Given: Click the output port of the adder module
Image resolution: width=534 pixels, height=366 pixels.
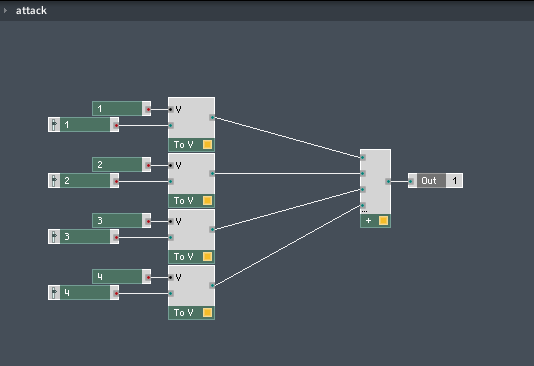Looking at the screenshot, I should [388, 181].
